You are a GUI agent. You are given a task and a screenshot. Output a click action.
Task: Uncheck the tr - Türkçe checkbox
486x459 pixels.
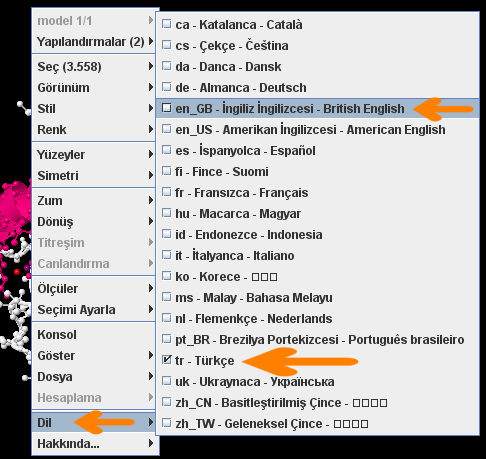166,360
